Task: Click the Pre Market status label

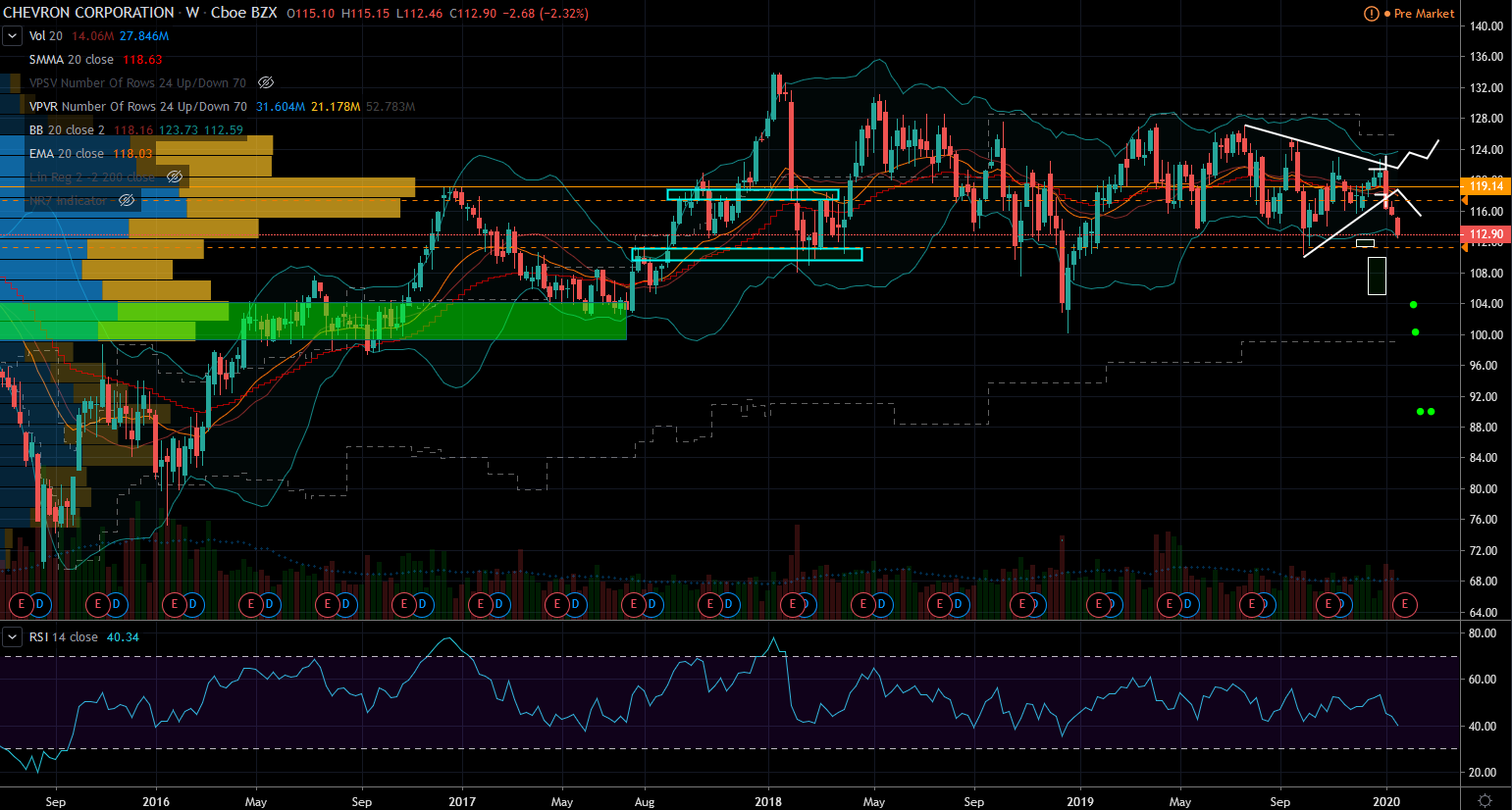Action: pyautogui.click(x=1424, y=14)
